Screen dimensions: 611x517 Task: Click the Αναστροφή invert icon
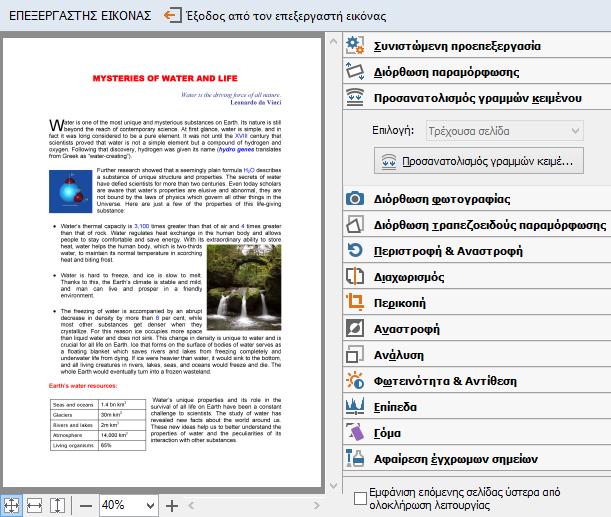click(x=355, y=328)
